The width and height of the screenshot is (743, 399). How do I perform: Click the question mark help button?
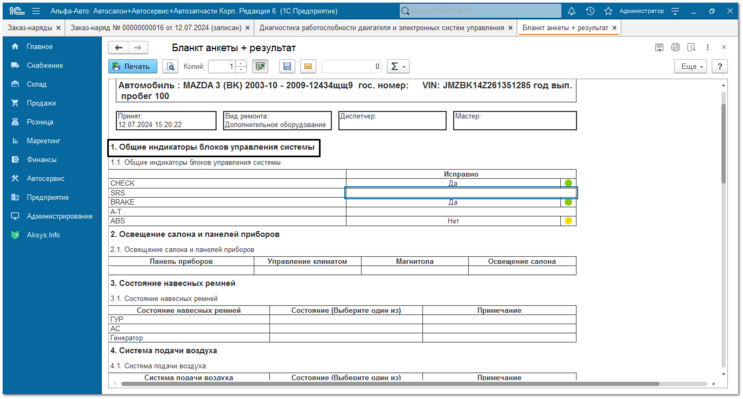point(720,66)
